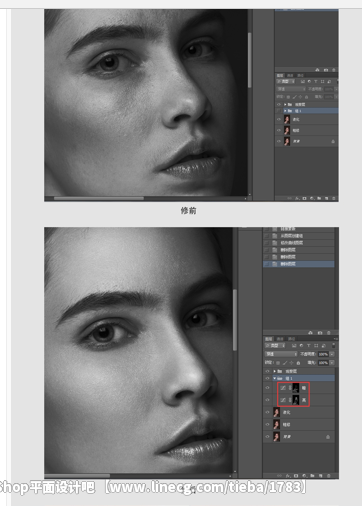Filter smart objects in the after screenshot's layers panel

324,346
